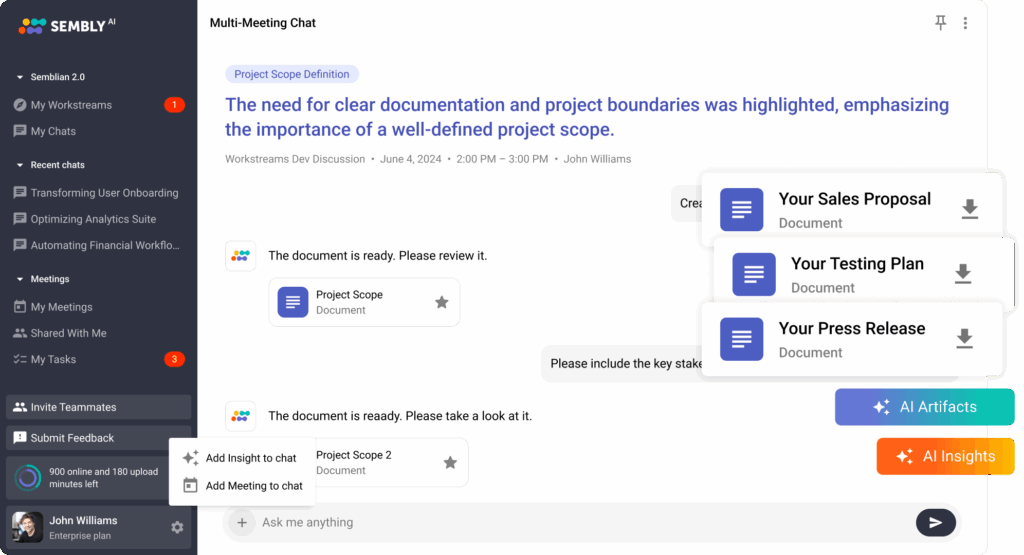Click the Your Testing Plan title
1024x555 pixels.
pyautogui.click(x=857, y=264)
